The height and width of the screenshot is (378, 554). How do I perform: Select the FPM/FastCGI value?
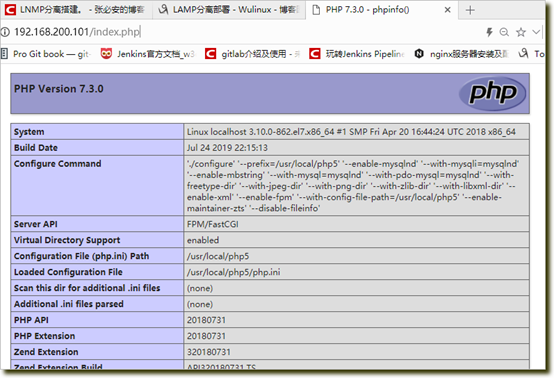[213, 224]
